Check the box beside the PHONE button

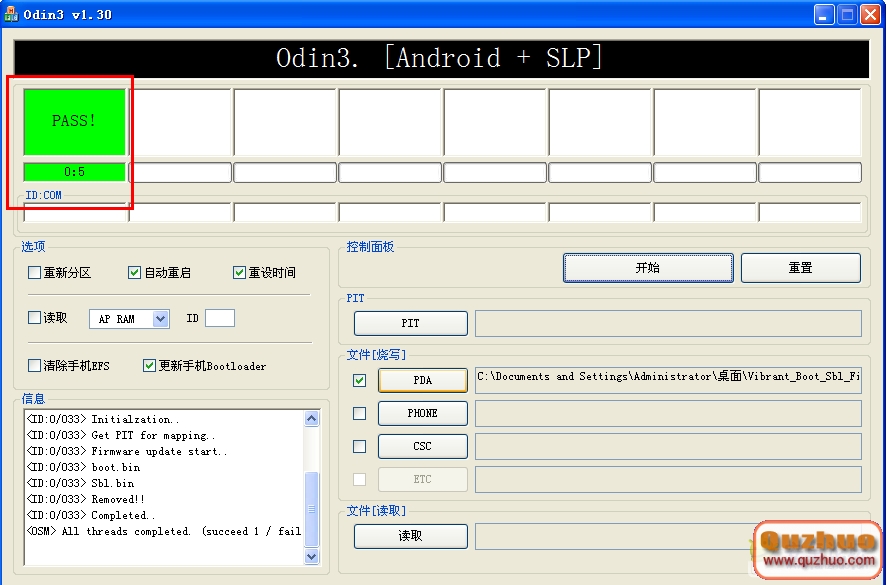pos(360,413)
